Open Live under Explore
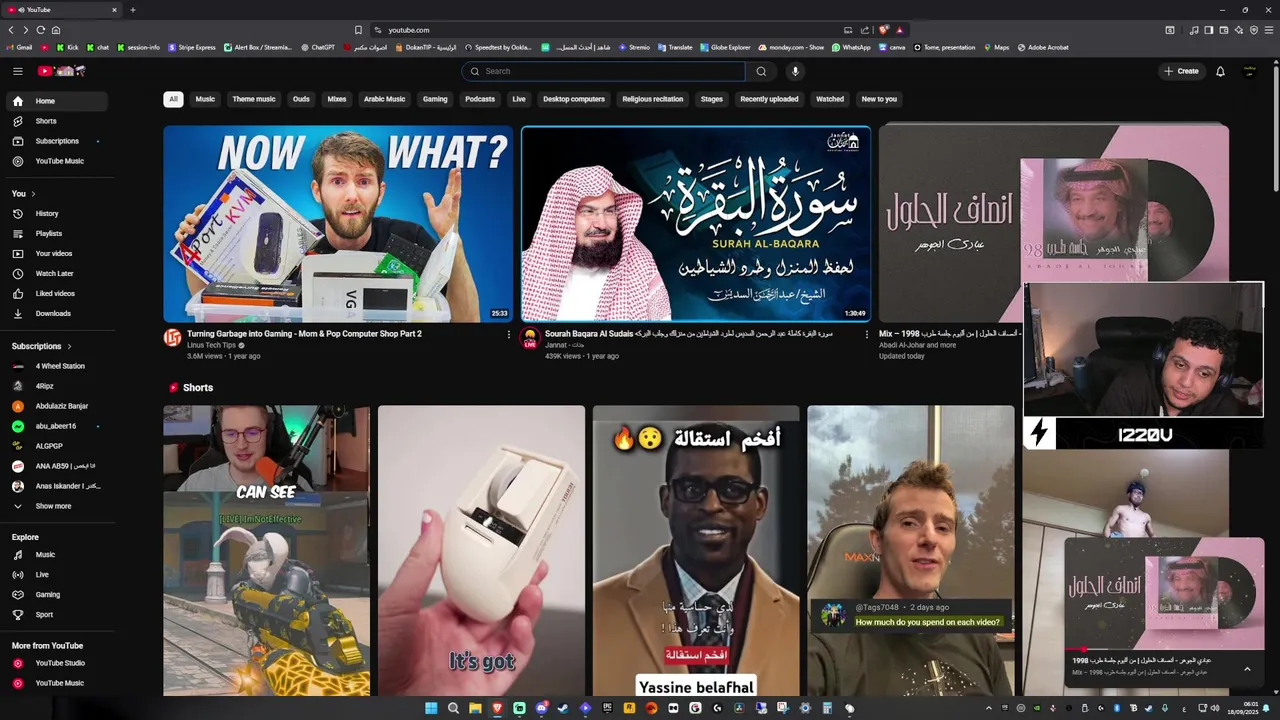The height and width of the screenshot is (720, 1280). [58, 574]
